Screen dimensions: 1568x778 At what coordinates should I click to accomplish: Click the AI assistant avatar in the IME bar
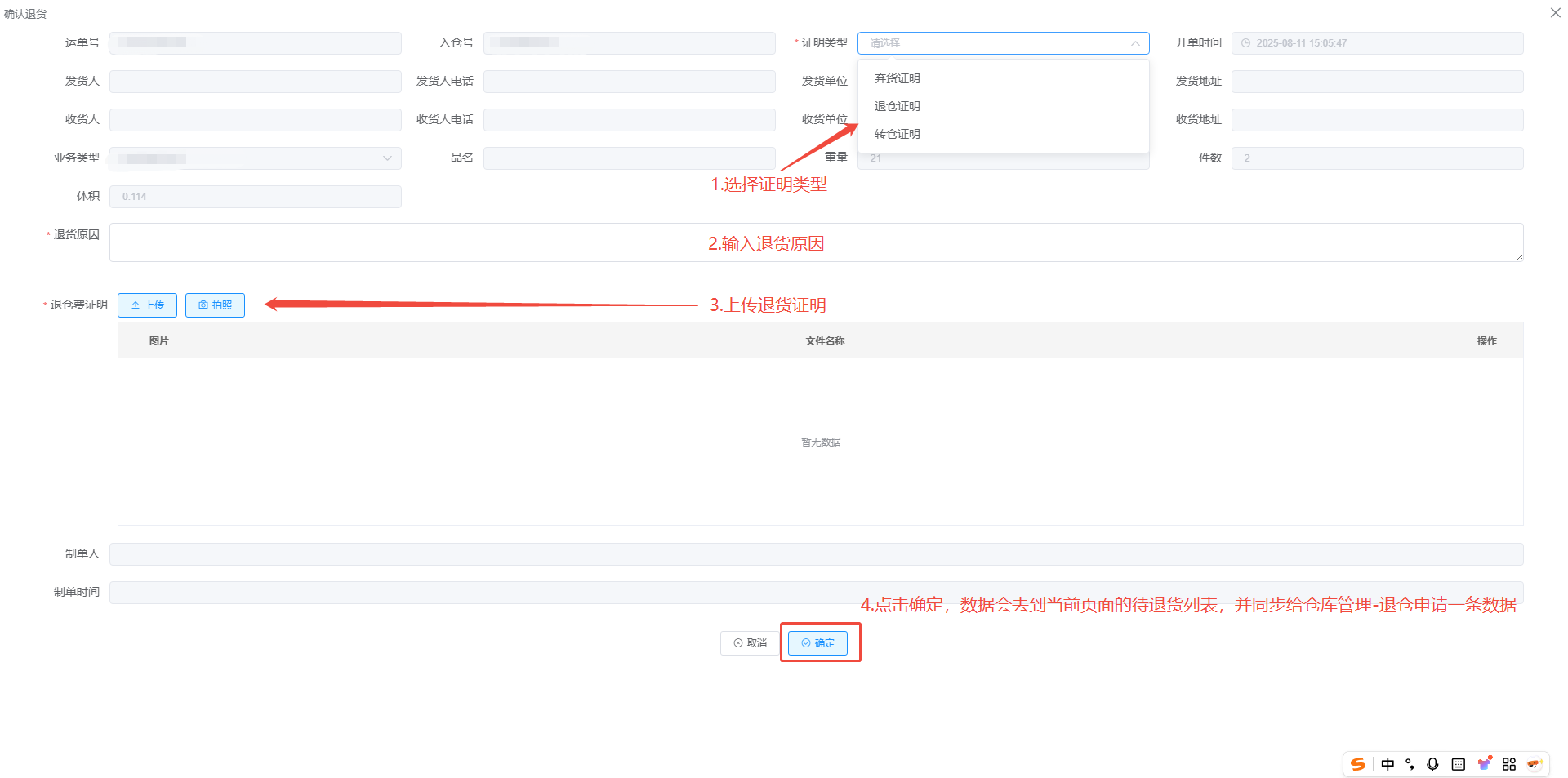[1535, 764]
